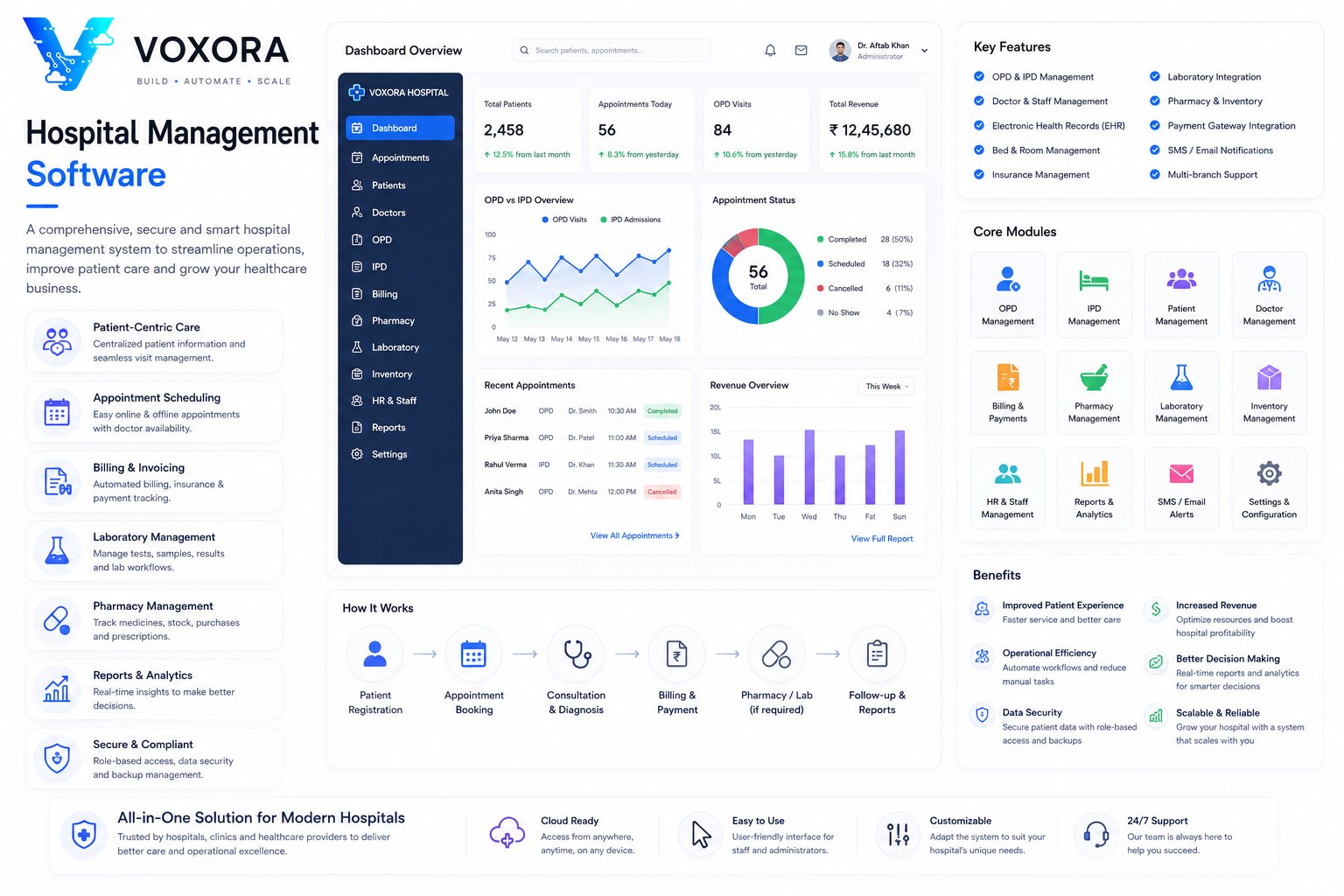Click the Bed & Room Management checkmark
Screen dimensions: 1344x896
pos(979,150)
